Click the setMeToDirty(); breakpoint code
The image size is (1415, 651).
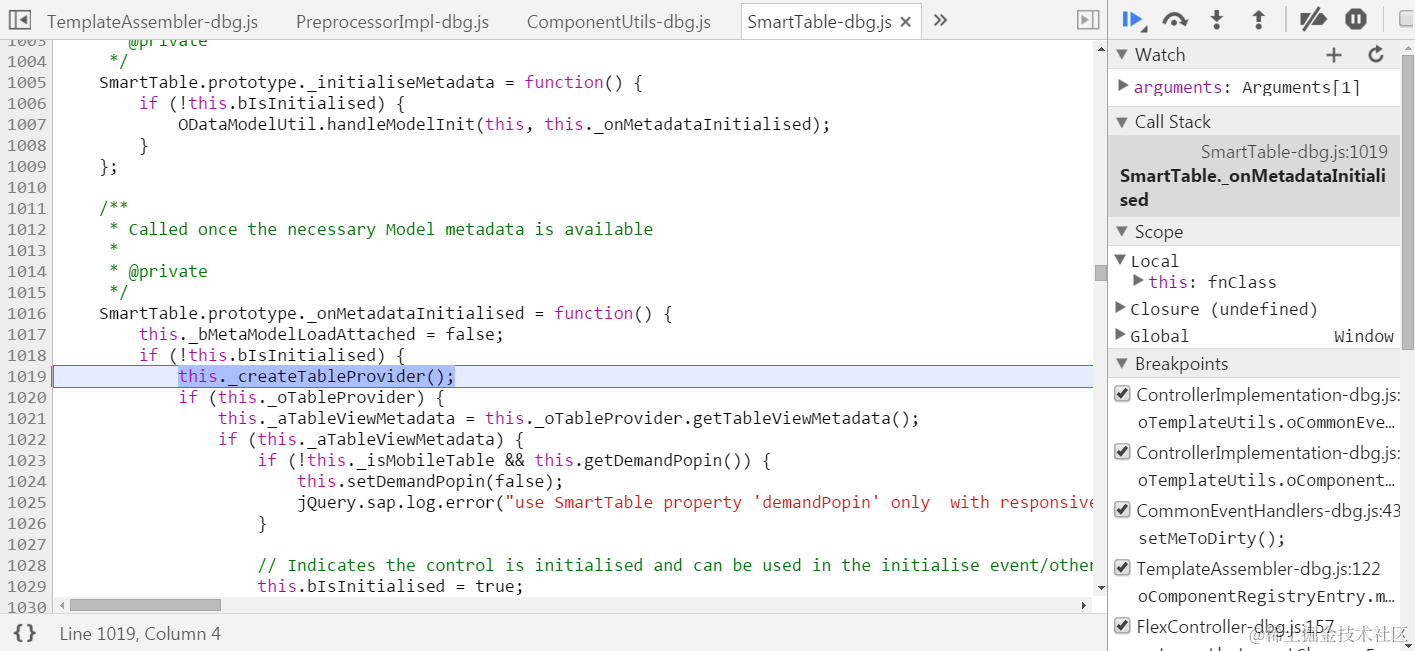[x=1212, y=538]
